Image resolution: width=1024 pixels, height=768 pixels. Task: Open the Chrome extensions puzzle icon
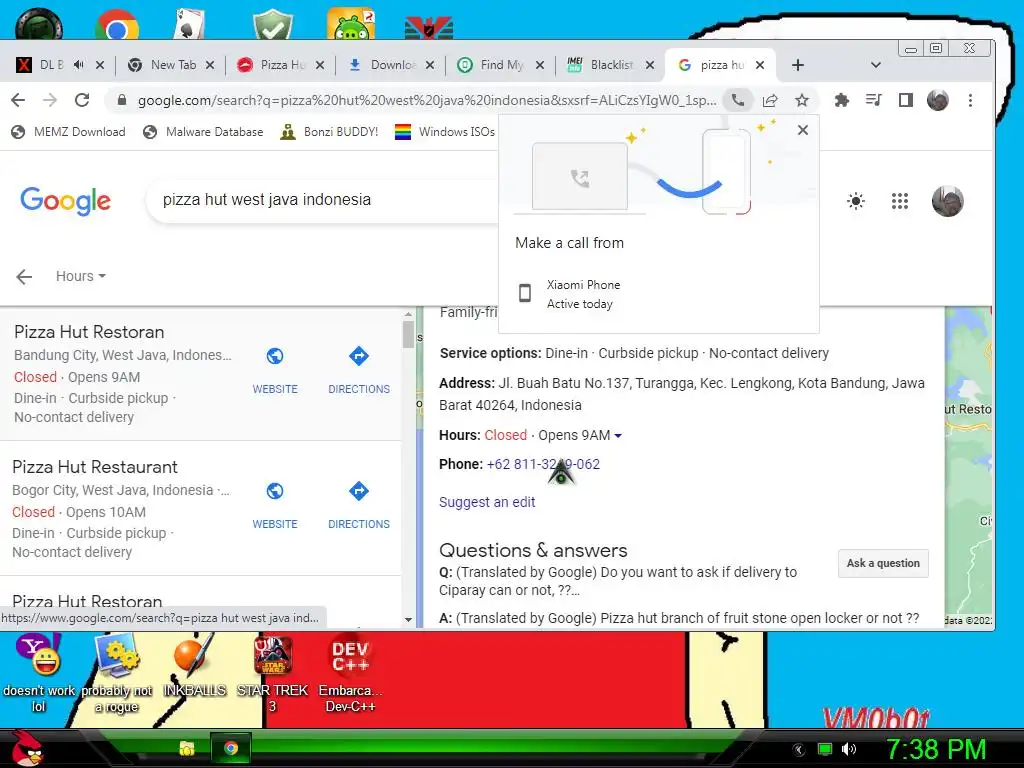tap(842, 101)
